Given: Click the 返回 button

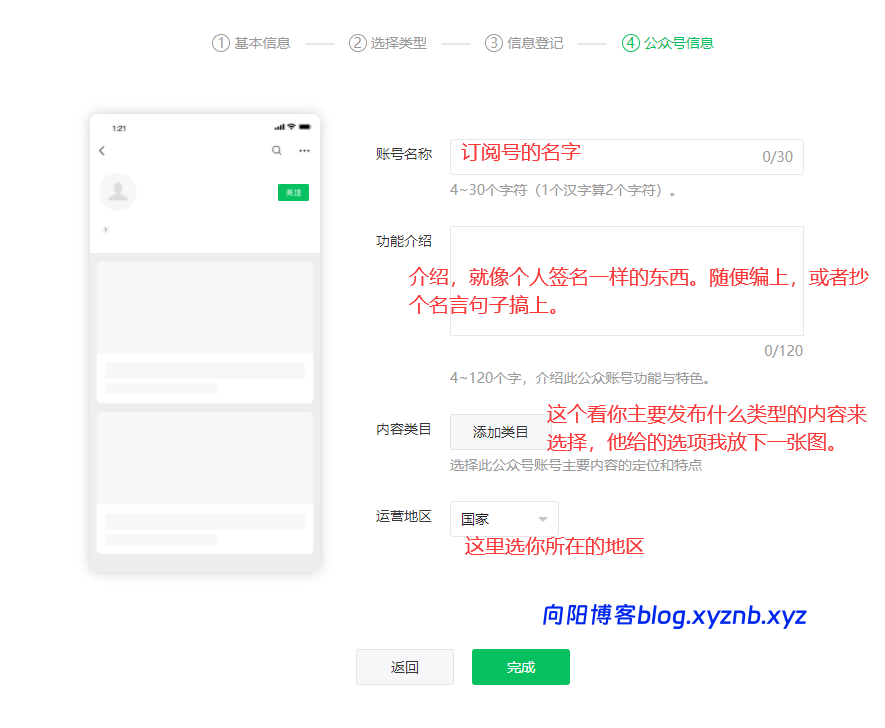Looking at the screenshot, I should 404,667.
